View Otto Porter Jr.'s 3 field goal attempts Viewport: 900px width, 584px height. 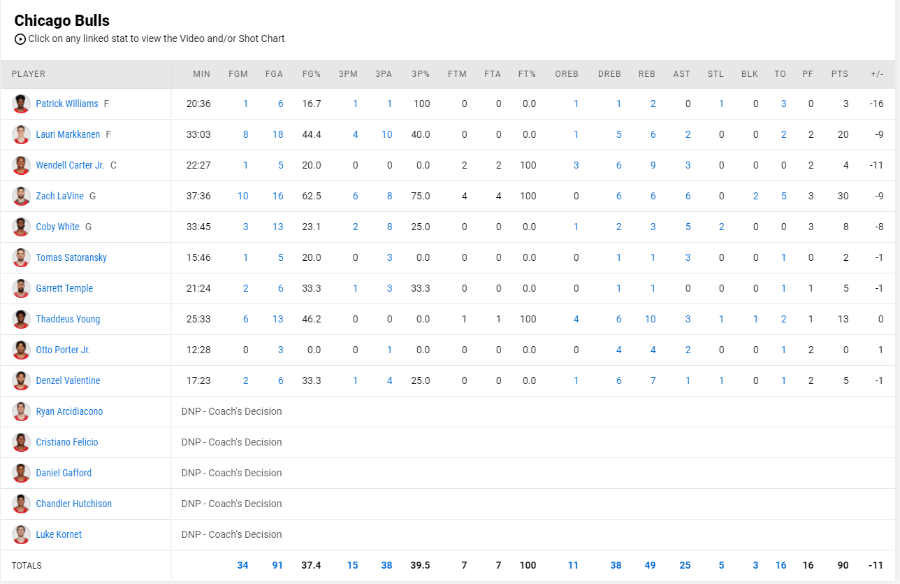[281, 350]
